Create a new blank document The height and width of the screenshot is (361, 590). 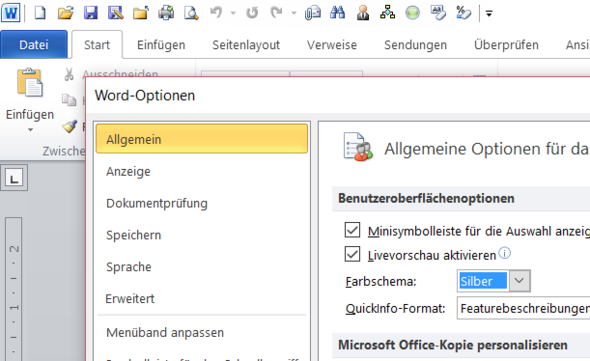pyautogui.click(x=40, y=13)
